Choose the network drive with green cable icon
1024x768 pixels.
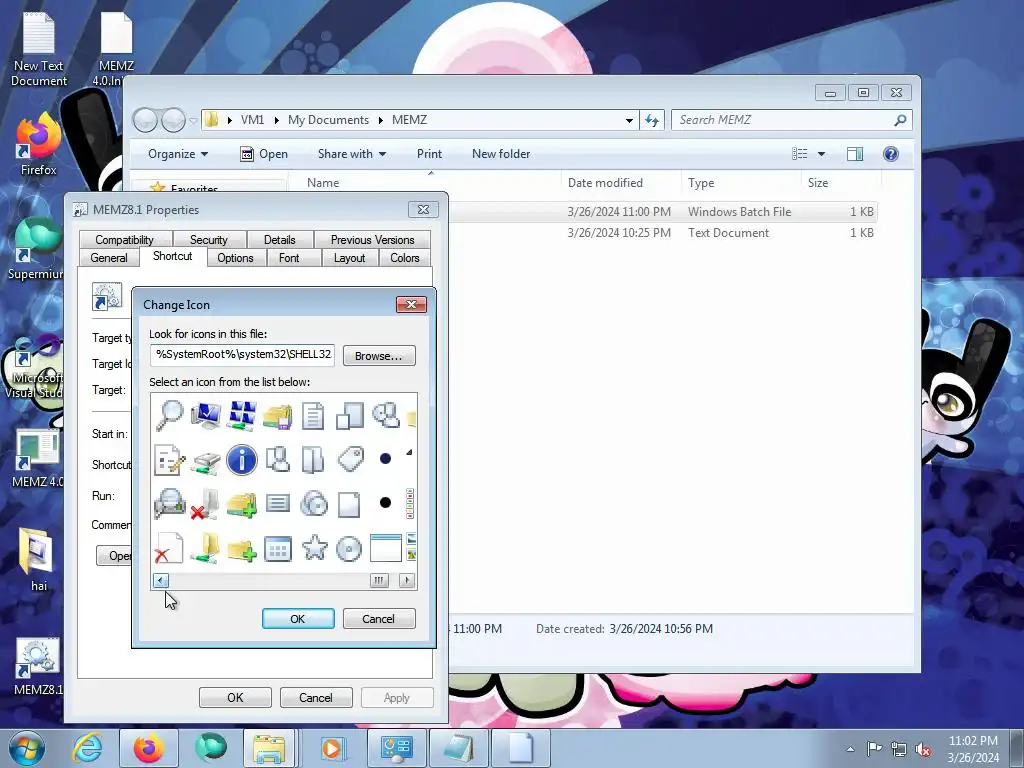point(206,461)
